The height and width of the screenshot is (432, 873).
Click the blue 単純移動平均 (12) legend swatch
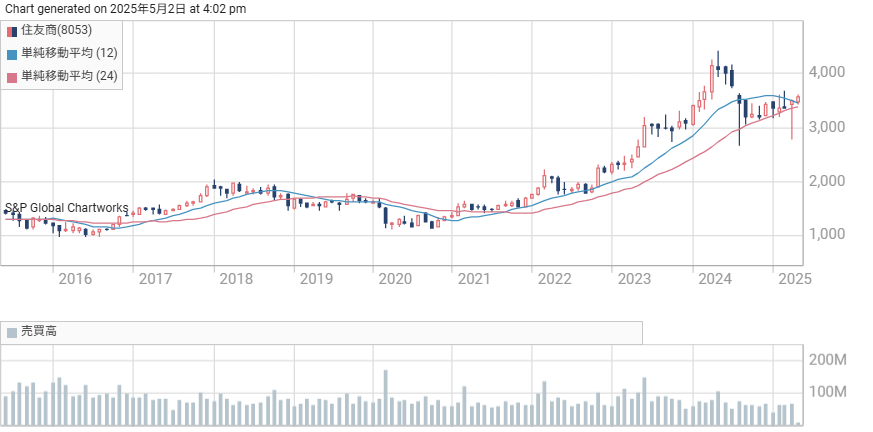click(12, 55)
